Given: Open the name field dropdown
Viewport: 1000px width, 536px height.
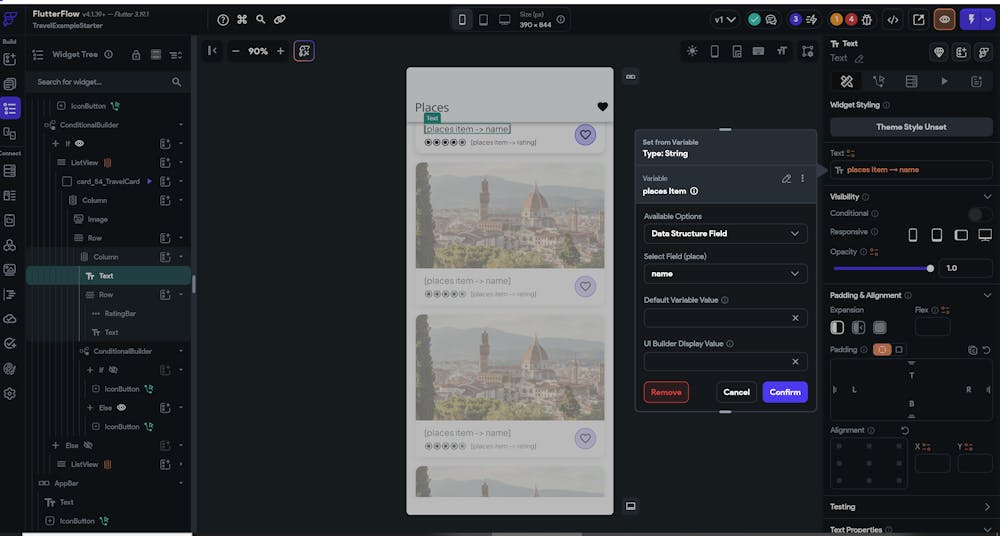Looking at the screenshot, I should click(x=725, y=274).
